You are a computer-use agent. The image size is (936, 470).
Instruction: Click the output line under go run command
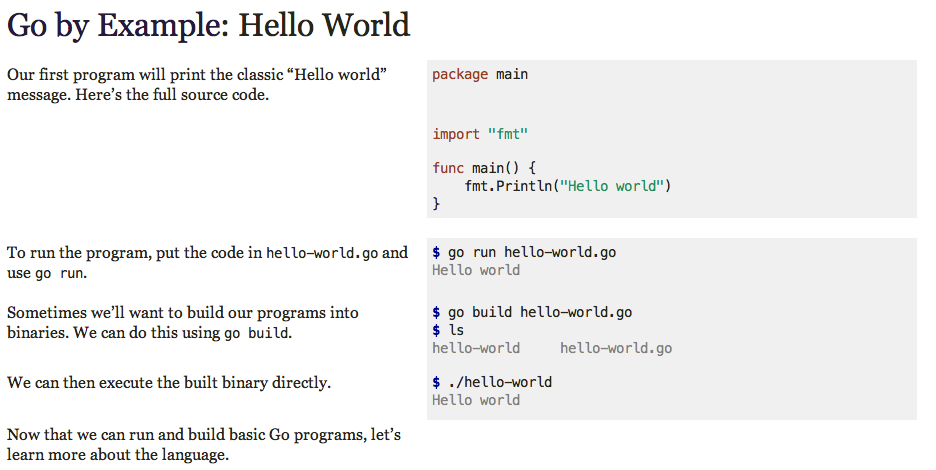point(476,270)
